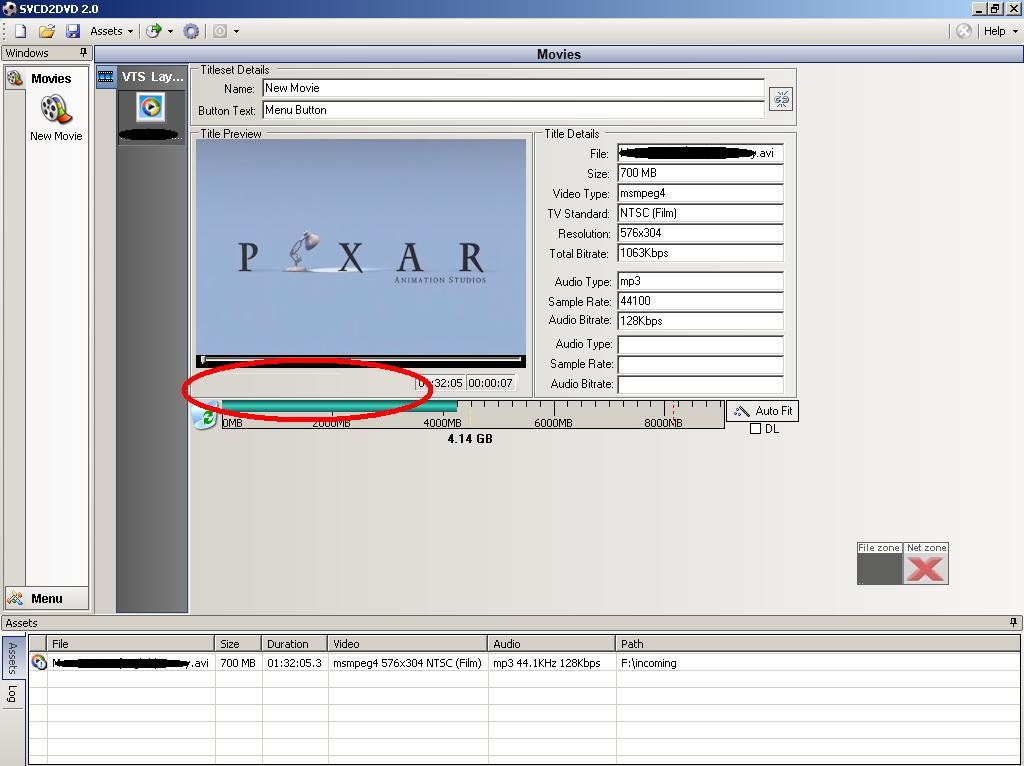Image resolution: width=1024 pixels, height=766 pixels.
Task: Click the refresh disc icon beside size bar
Action: pos(205,416)
